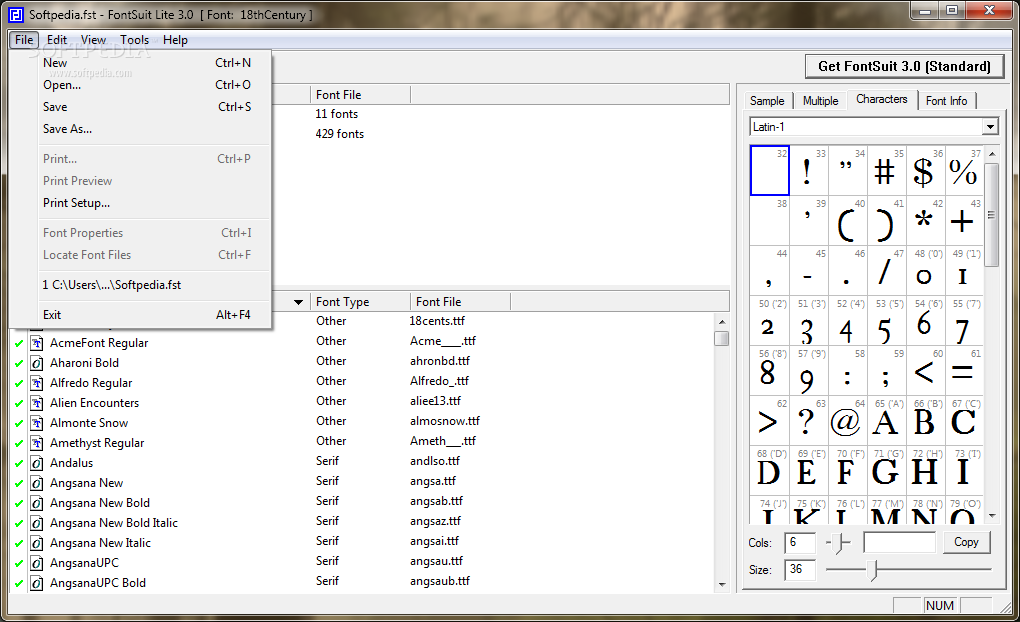Sort by the Font Type column header
1020x622 pixels.
click(x=360, y=302)
